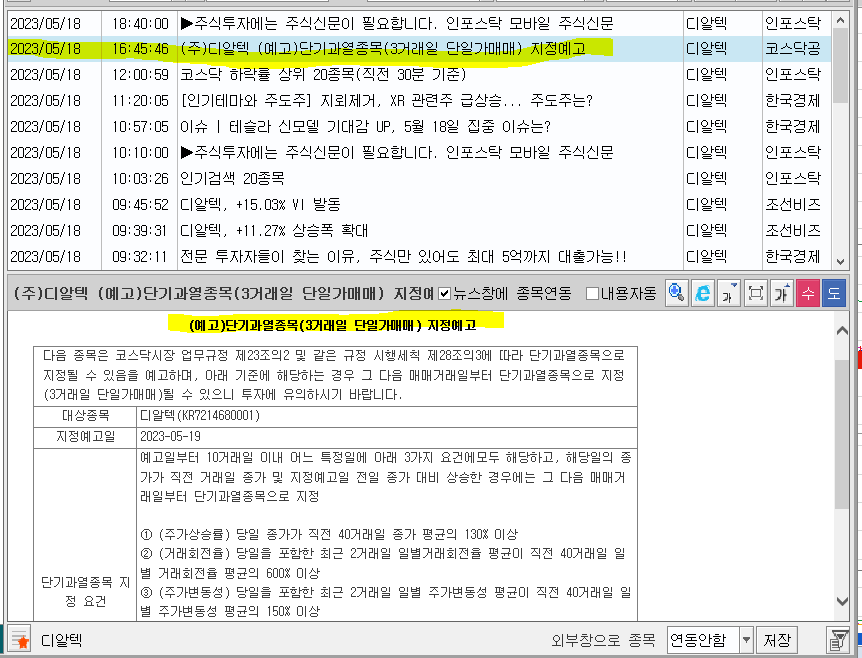Image resolution: width=862 pixels, height=658 pixels.
Task: Open 인기검색 20종목 news row
Action: tap(419, 178)
